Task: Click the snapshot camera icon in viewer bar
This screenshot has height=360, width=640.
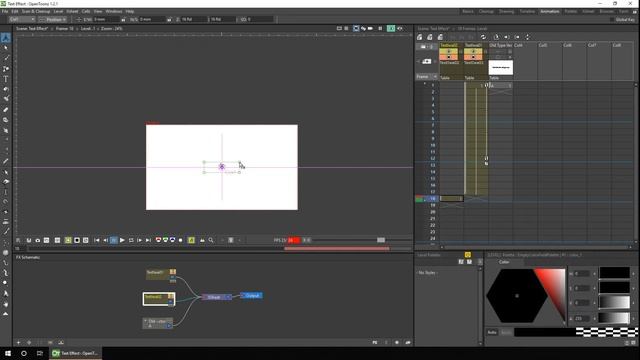Action: pos(38,240)
